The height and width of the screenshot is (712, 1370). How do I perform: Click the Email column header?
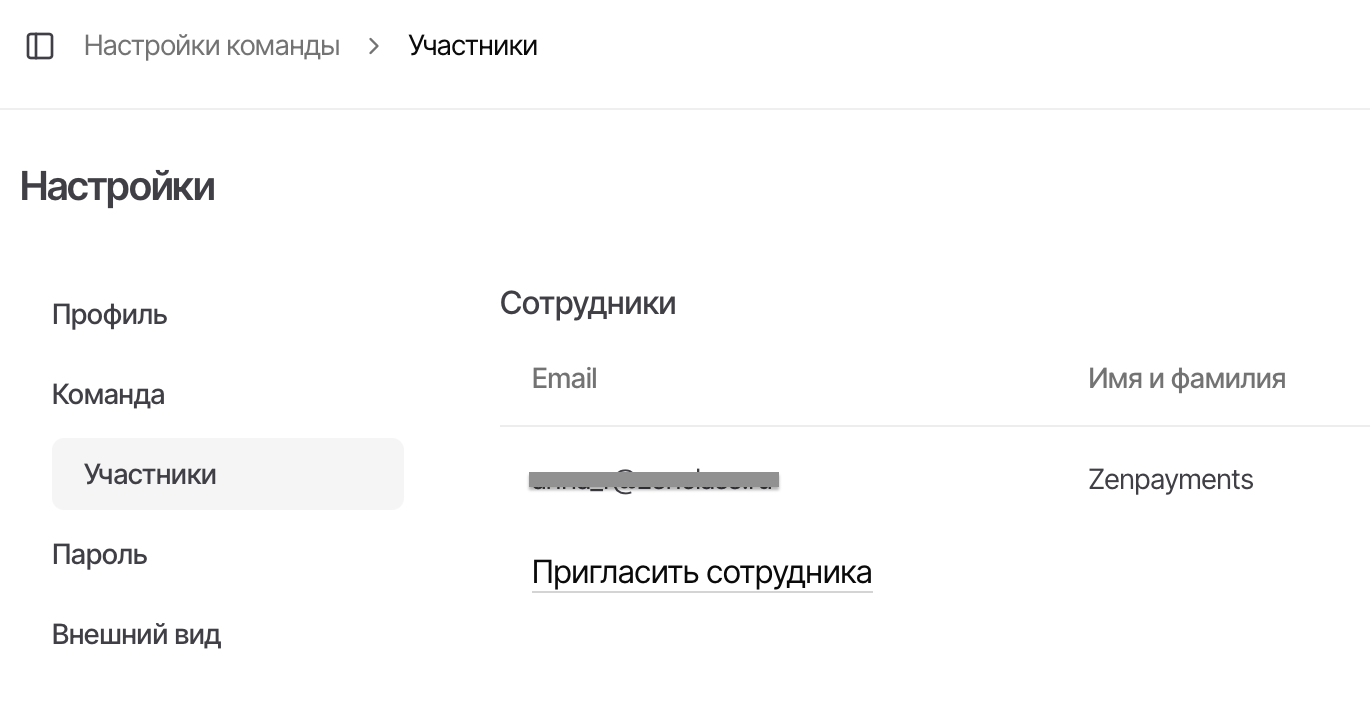click(564, 379)
